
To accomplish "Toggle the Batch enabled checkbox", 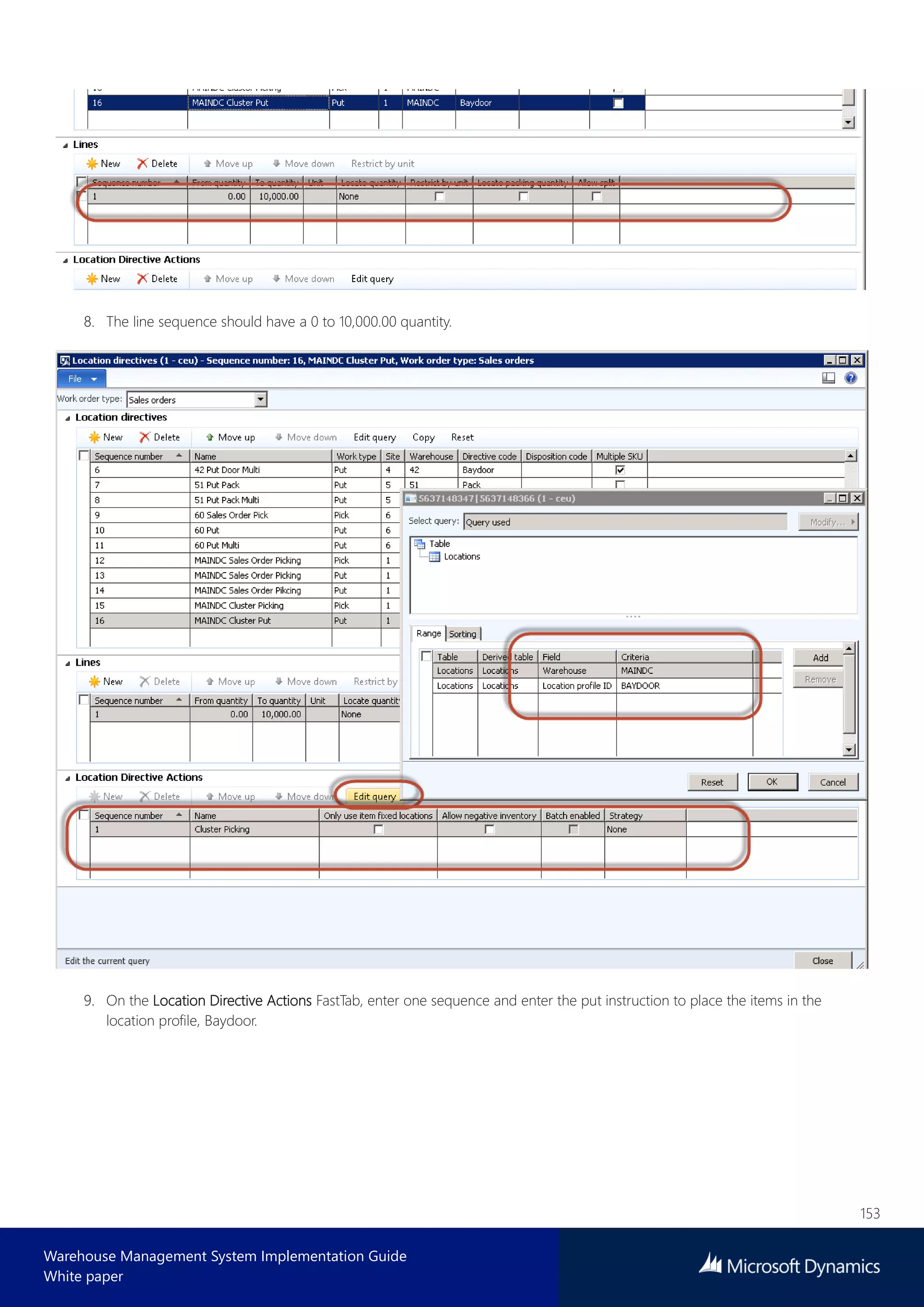I will (x=573, y=830).
